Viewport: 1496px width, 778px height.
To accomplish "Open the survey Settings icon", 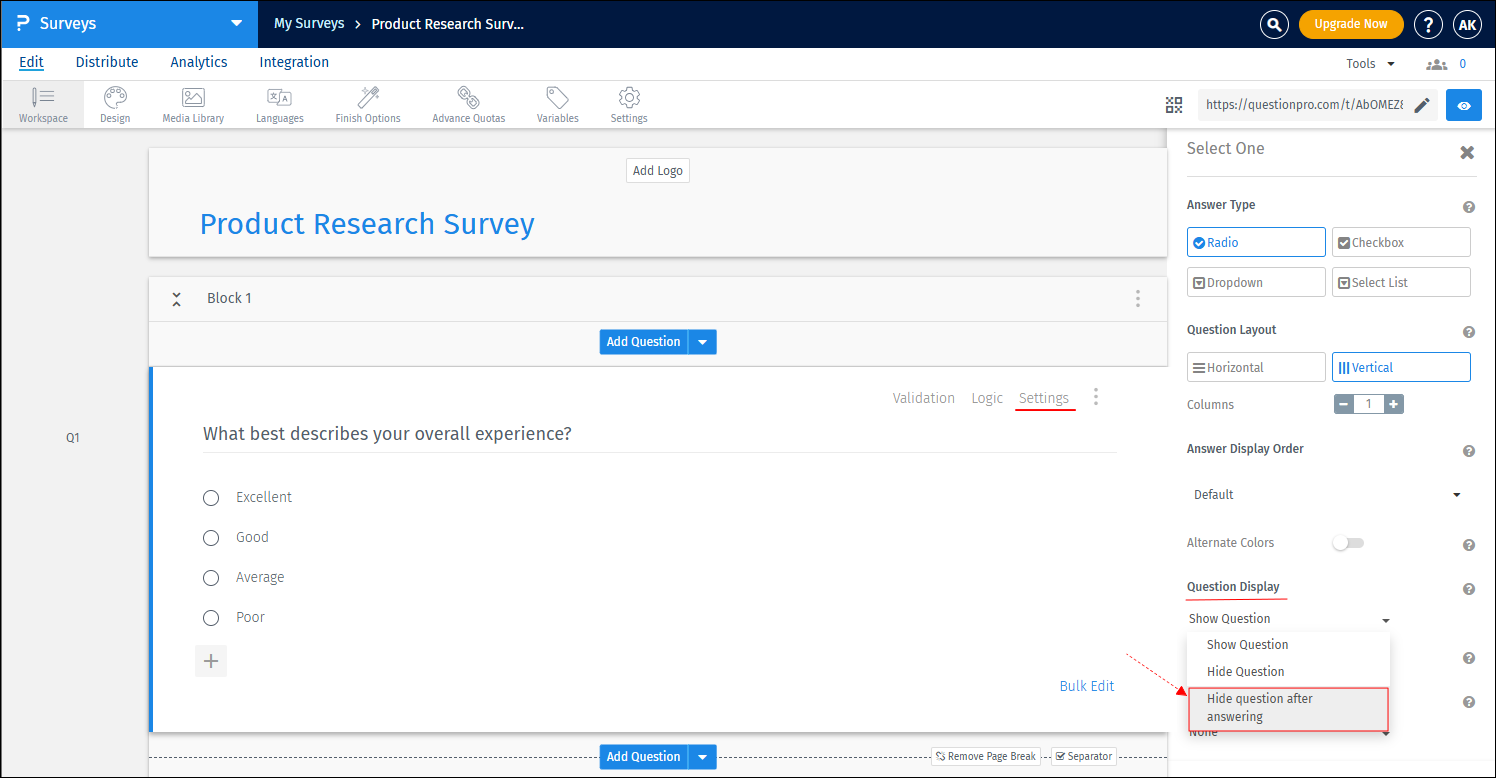I will (628, 103).
